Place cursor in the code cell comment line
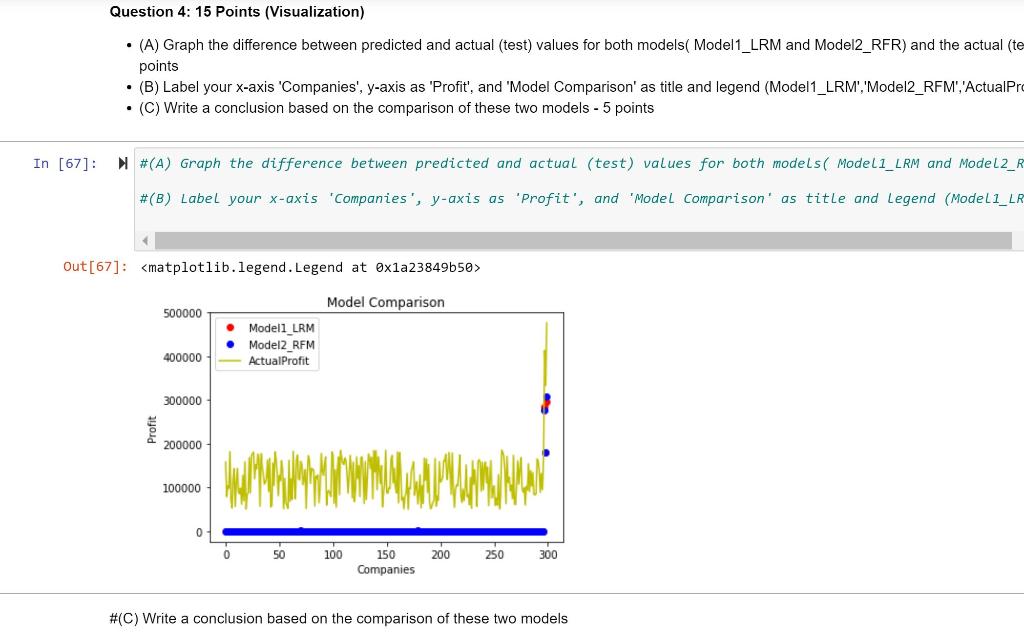 click(400, 163)
